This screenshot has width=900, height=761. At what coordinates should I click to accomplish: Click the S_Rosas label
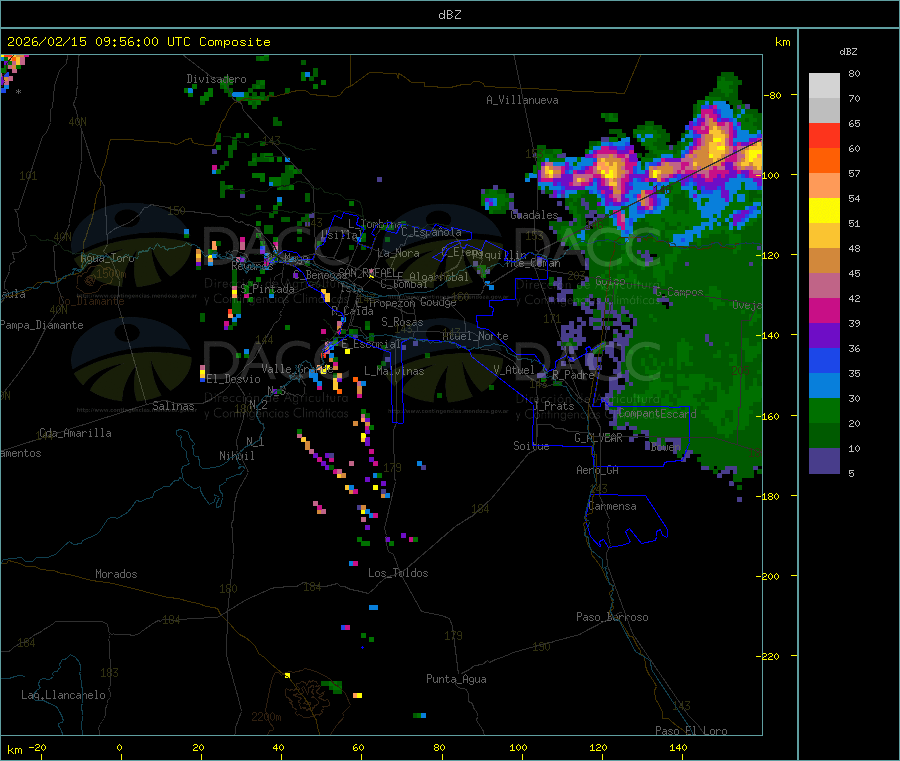tap(402, 322)
